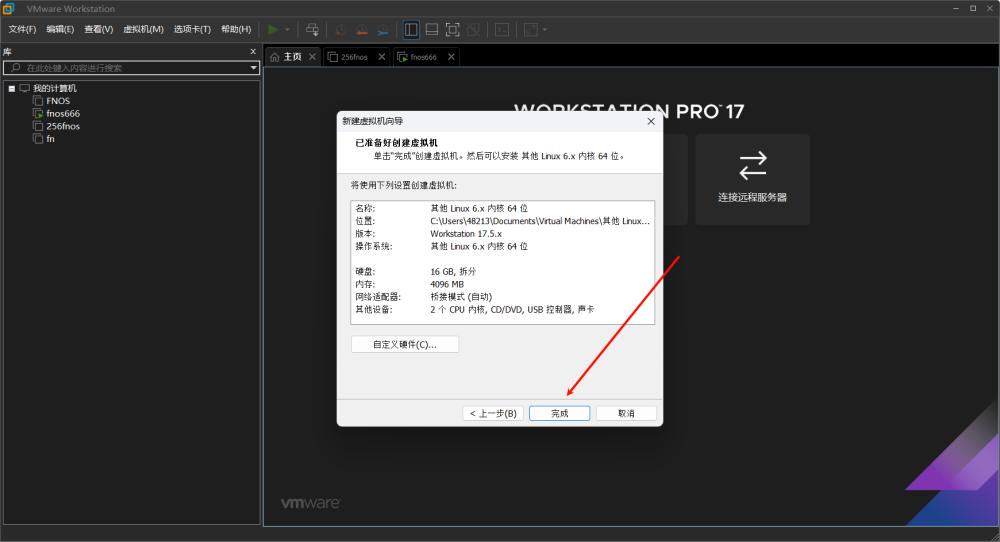Open the 虚拟机(M) menu
This screenshot has width=1000, height=542.
143,29
